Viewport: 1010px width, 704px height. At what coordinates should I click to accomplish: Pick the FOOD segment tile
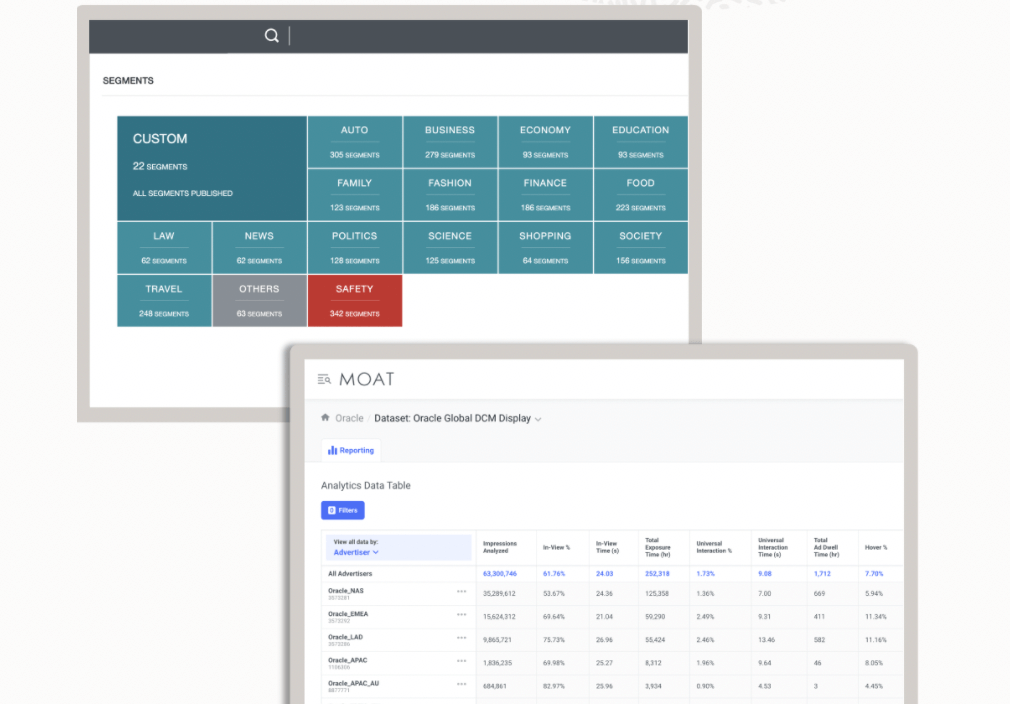pos(641,195)
